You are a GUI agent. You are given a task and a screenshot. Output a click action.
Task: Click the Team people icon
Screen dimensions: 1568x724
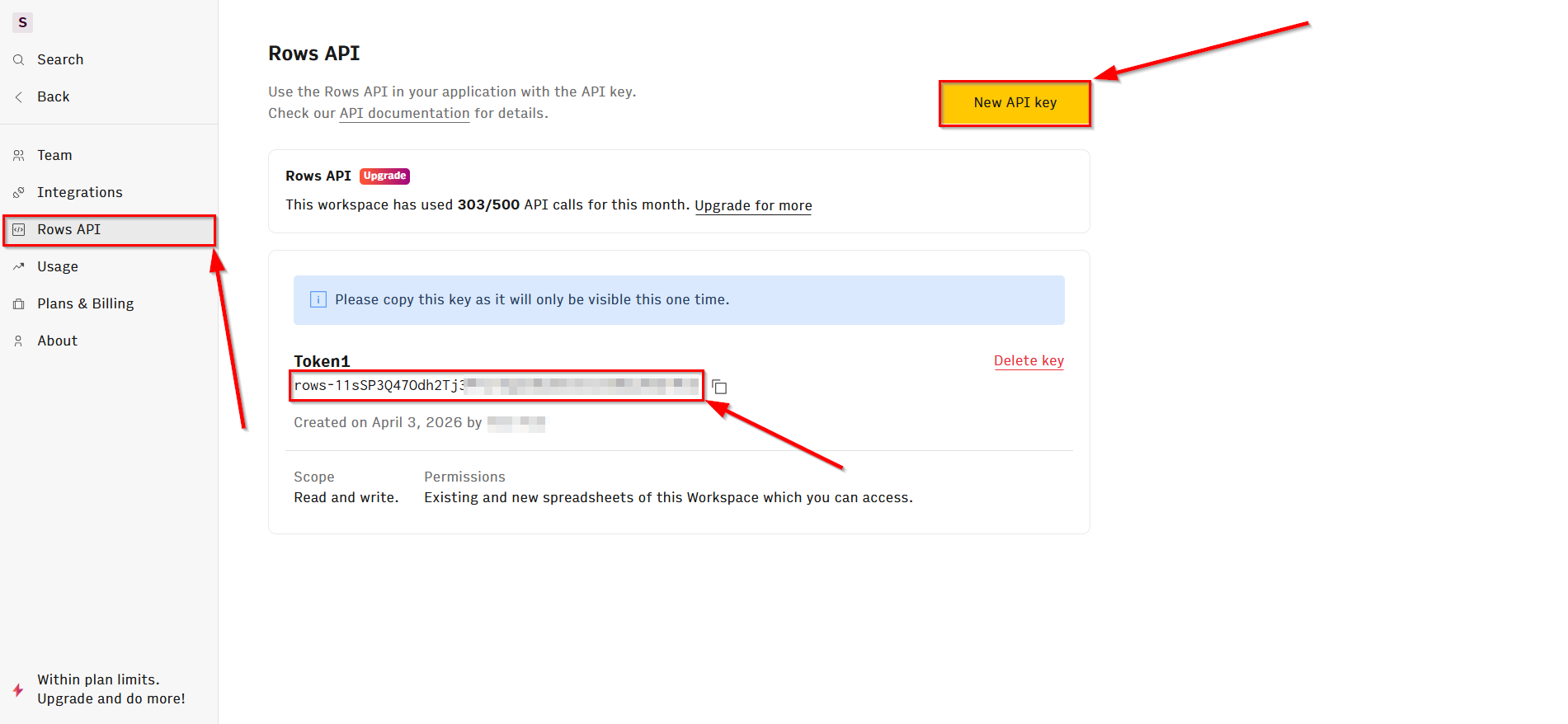point(19,155)
